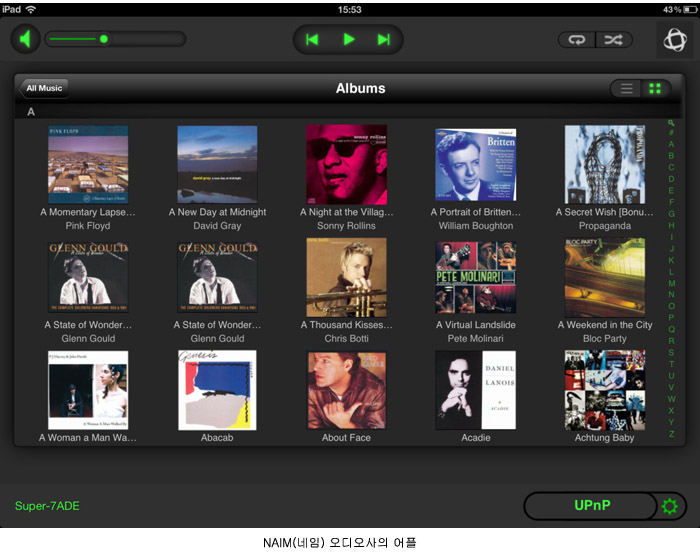The image size is (700, 558).
Task: Switch to grid view
Action: 655,88
